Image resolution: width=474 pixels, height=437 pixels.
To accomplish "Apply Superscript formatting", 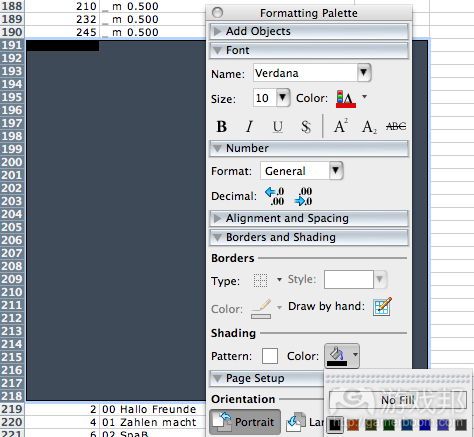I will (x=341, y=126).
